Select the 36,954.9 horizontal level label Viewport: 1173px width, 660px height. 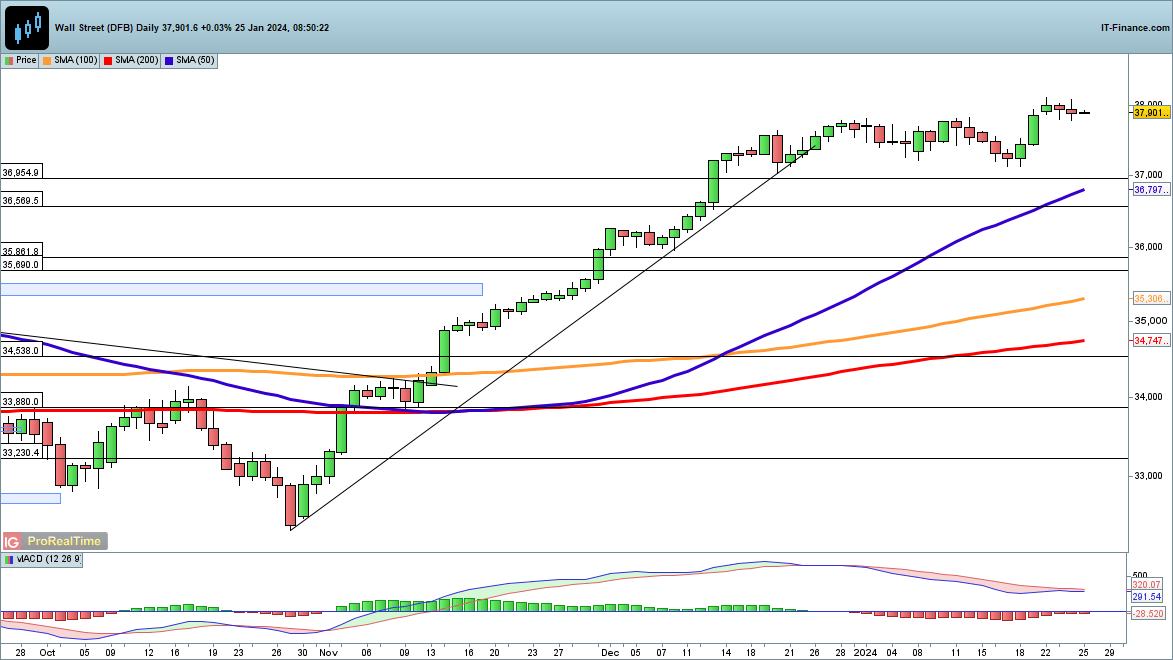(22, 172)
